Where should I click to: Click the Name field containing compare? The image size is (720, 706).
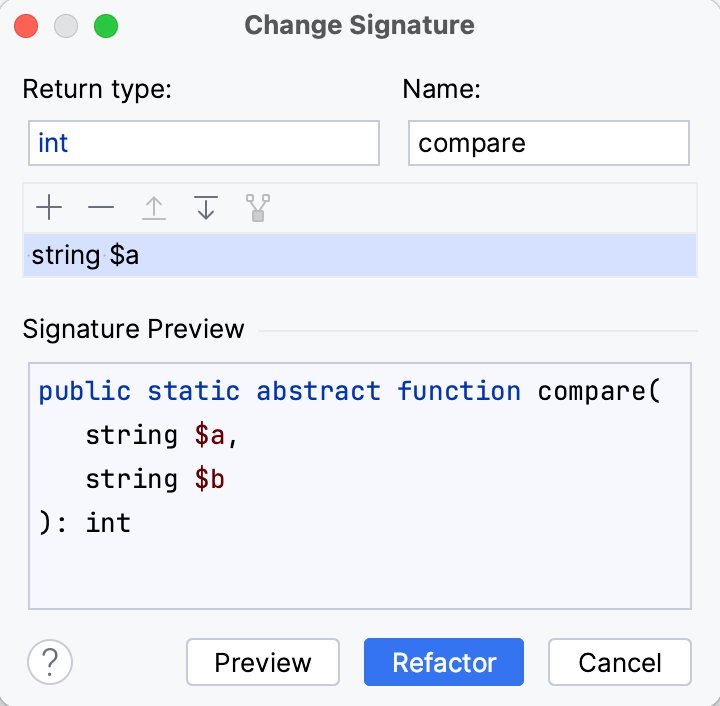548,143
